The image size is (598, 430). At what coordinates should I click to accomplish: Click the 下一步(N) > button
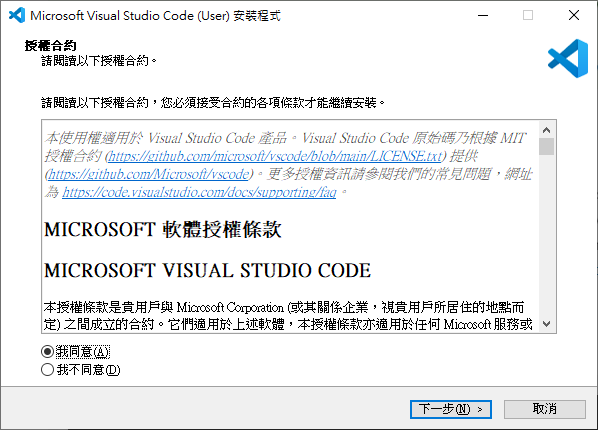pos(451,409)
